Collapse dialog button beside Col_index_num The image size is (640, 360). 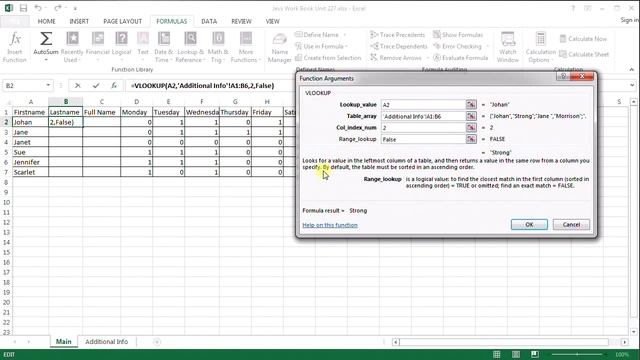tap(471, 127)
